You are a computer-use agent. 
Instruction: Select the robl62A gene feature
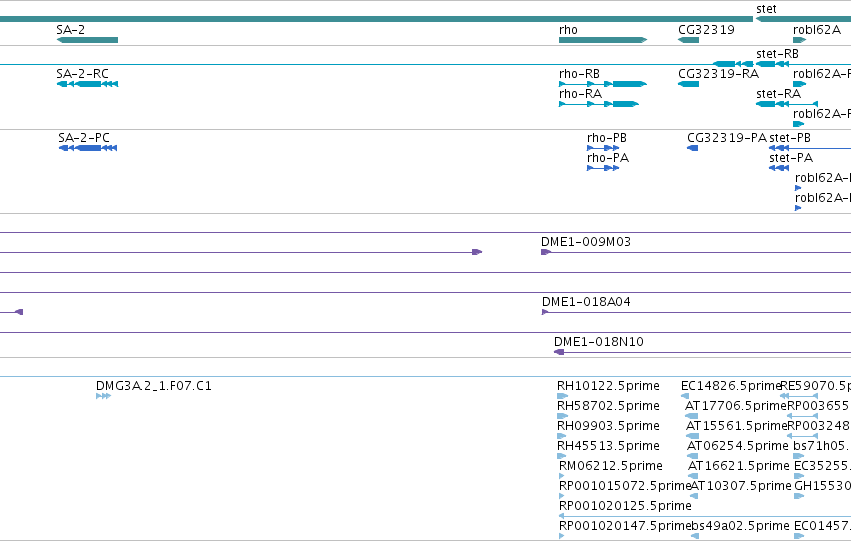coord(799,40)
